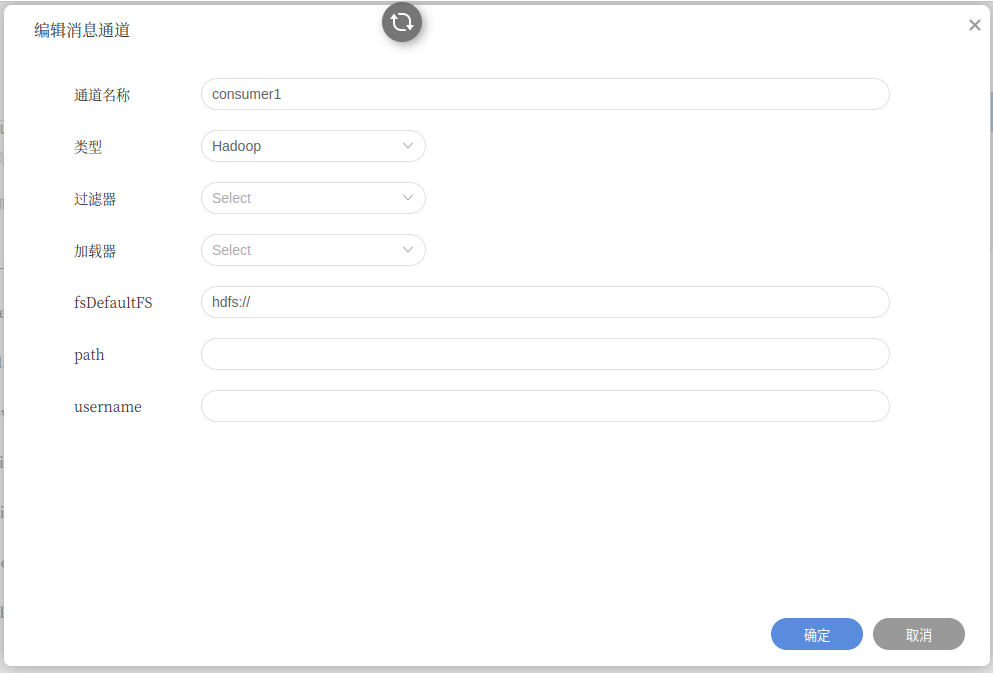The width and height of the screenshot is (993, 673).
Task: Close the 编辑消息通道 dialog with X
Action: pyautogui.click(x=975, y=25)
